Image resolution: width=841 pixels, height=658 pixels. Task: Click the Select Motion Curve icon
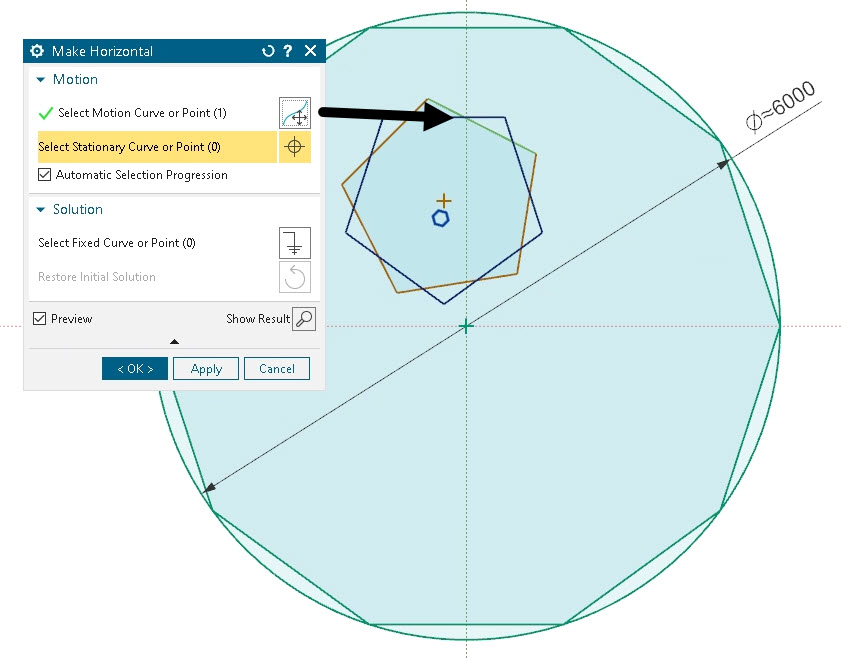[x=294, y=113]
